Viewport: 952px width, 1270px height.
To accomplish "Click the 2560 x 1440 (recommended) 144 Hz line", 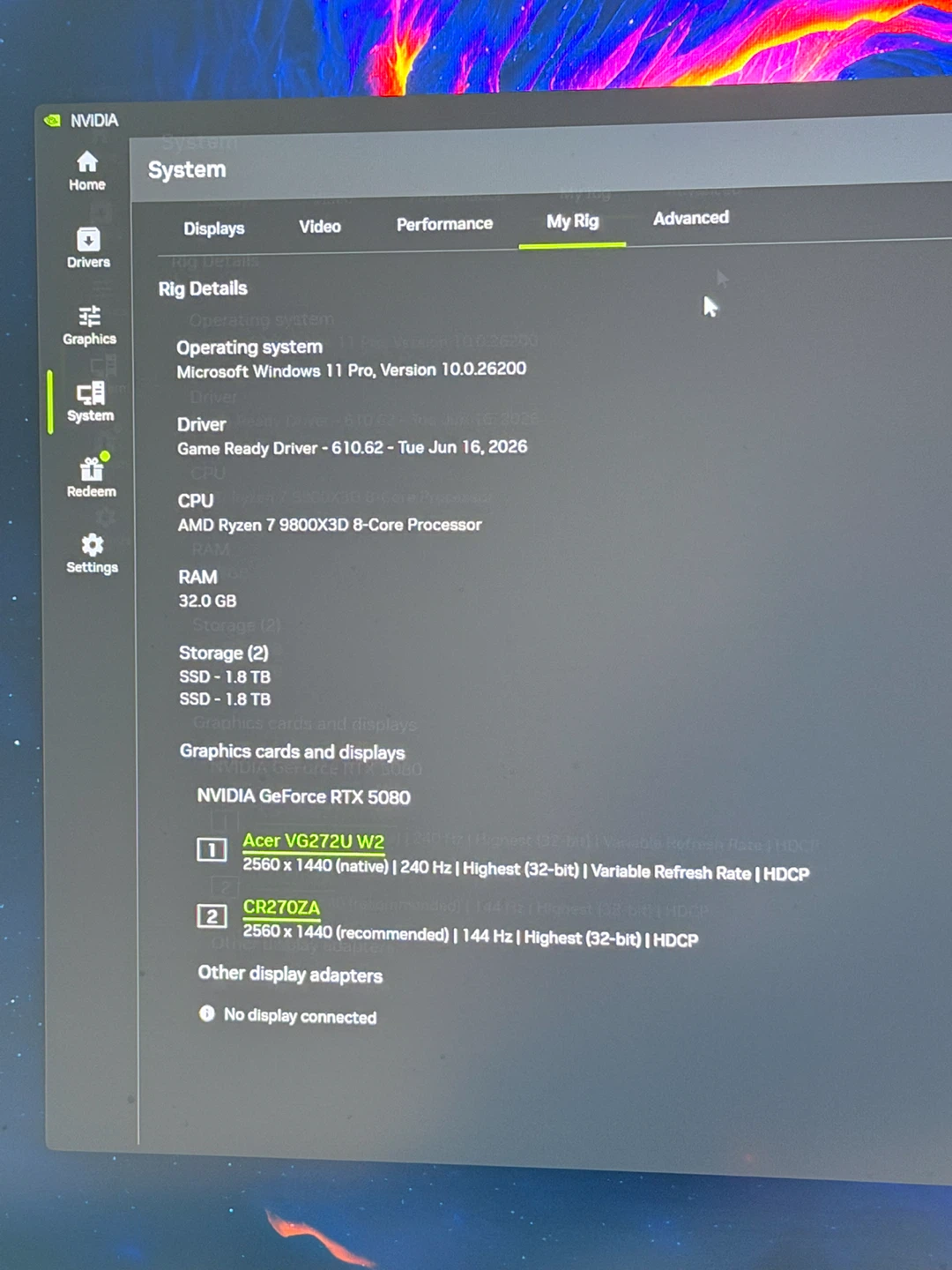I will (x=471, y=935).
